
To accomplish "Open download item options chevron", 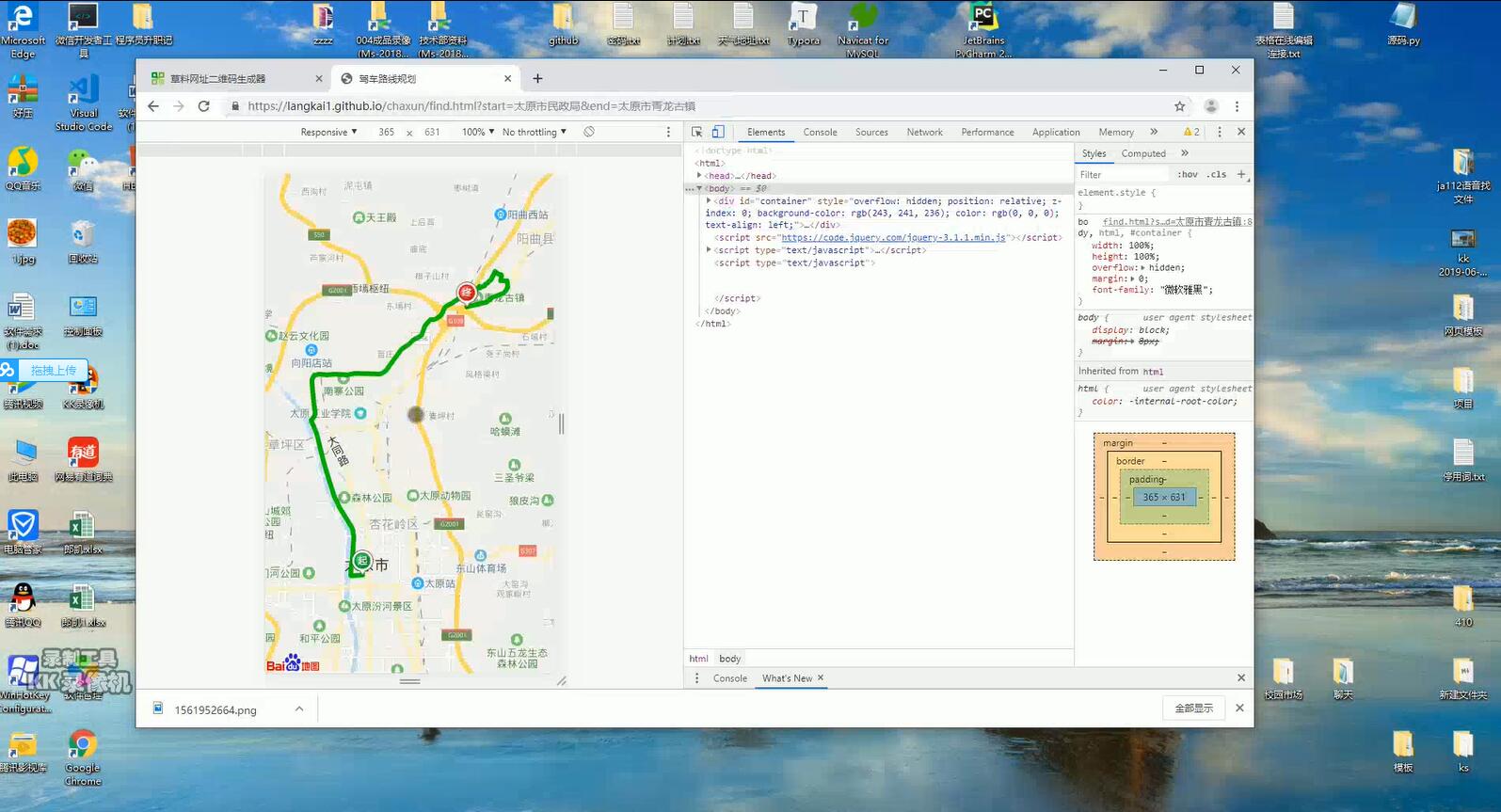I will coord(299,709).
